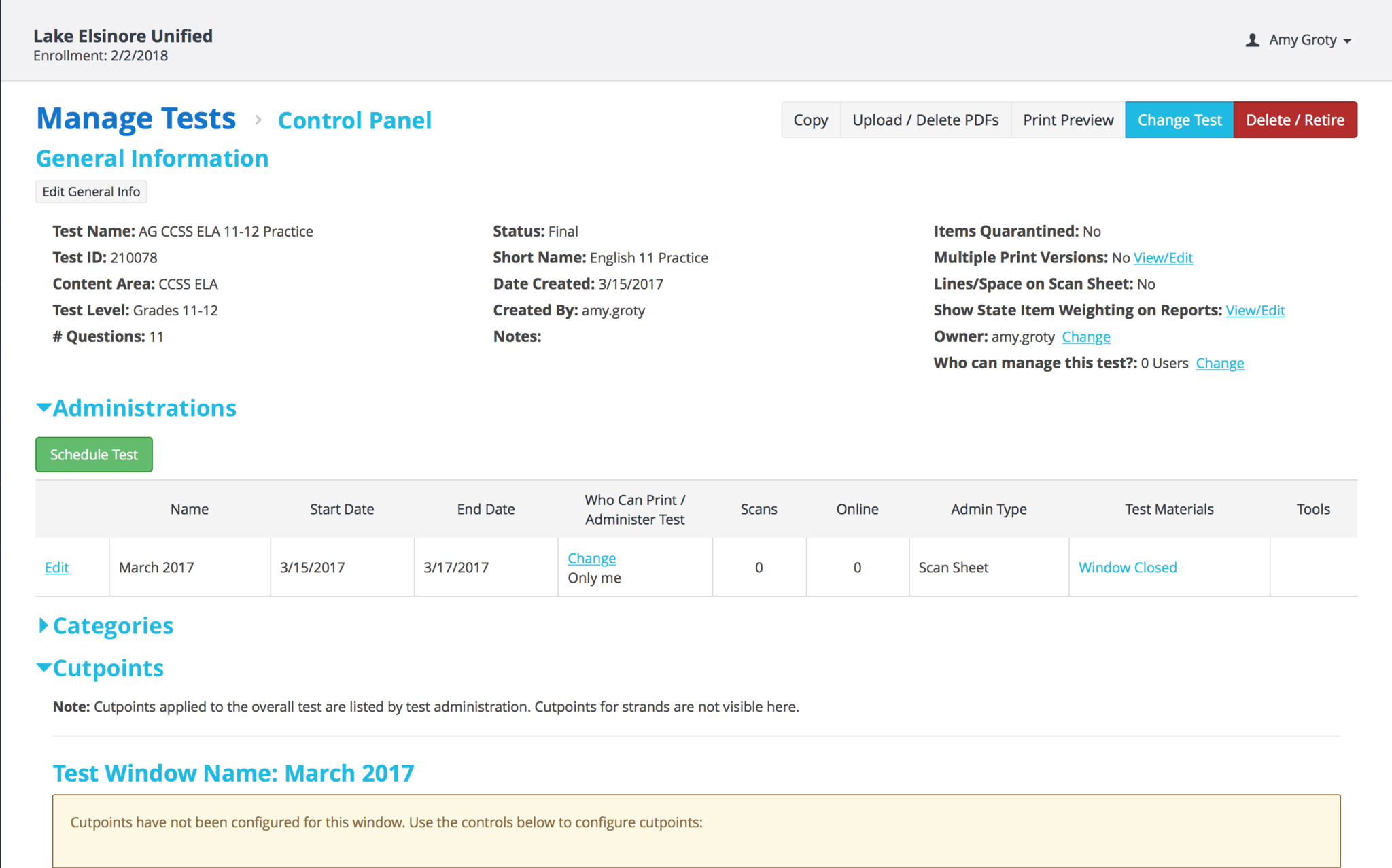Viewport: 1392px width, 868px height.
Task: Click Edit General Info
Action: click(x=91, y=192)
